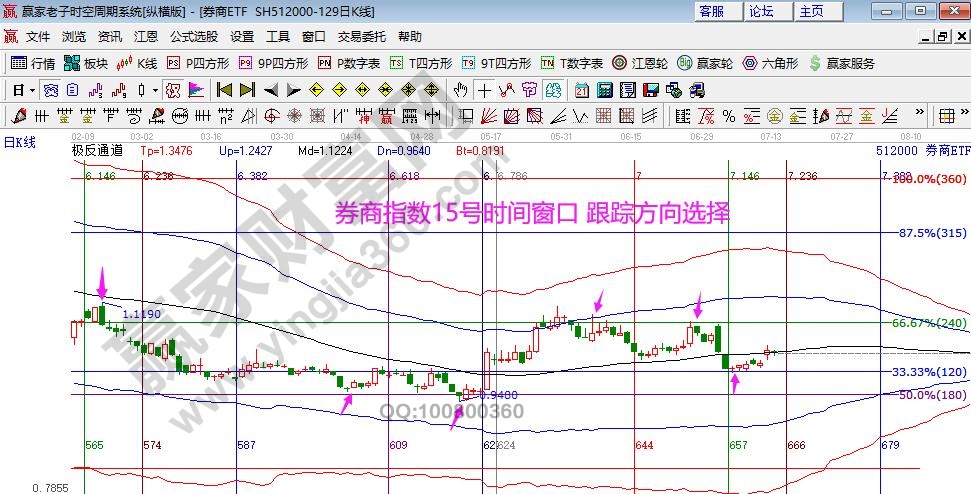This screenshot has width=971, height=494.
Task: Open the 公式选股 menu
Action: (194, 37)
